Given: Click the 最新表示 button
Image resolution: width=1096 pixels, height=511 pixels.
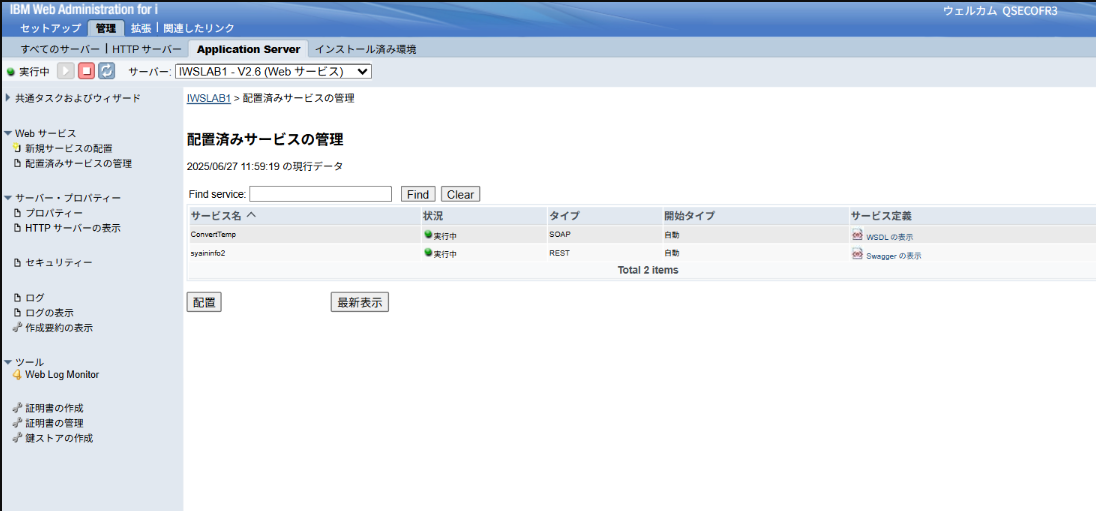Looking at the screenshot, I should click(x=359, y=303).
